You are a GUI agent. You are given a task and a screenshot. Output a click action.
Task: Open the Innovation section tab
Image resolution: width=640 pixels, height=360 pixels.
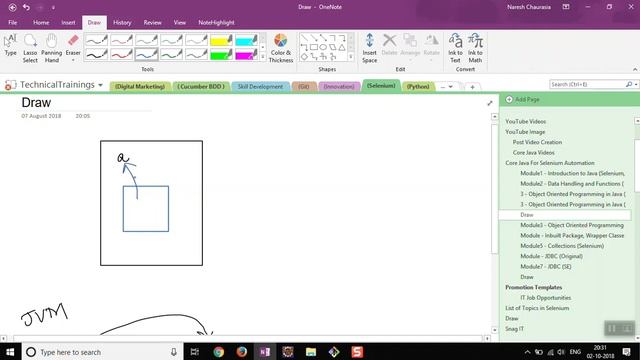click(x=339, y=87)
